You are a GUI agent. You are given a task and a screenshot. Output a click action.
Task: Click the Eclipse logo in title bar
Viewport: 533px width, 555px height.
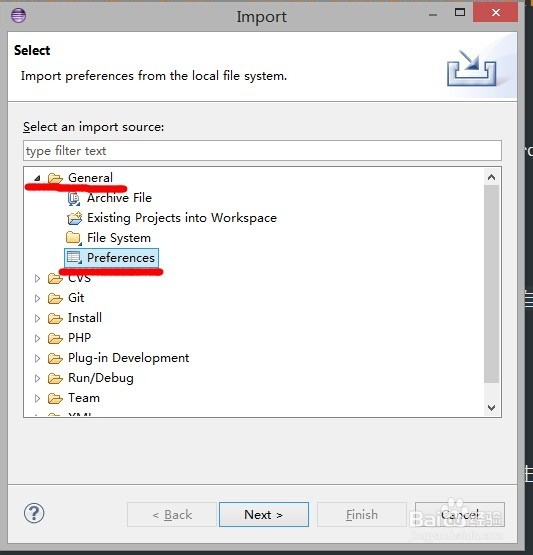[18, 15]
